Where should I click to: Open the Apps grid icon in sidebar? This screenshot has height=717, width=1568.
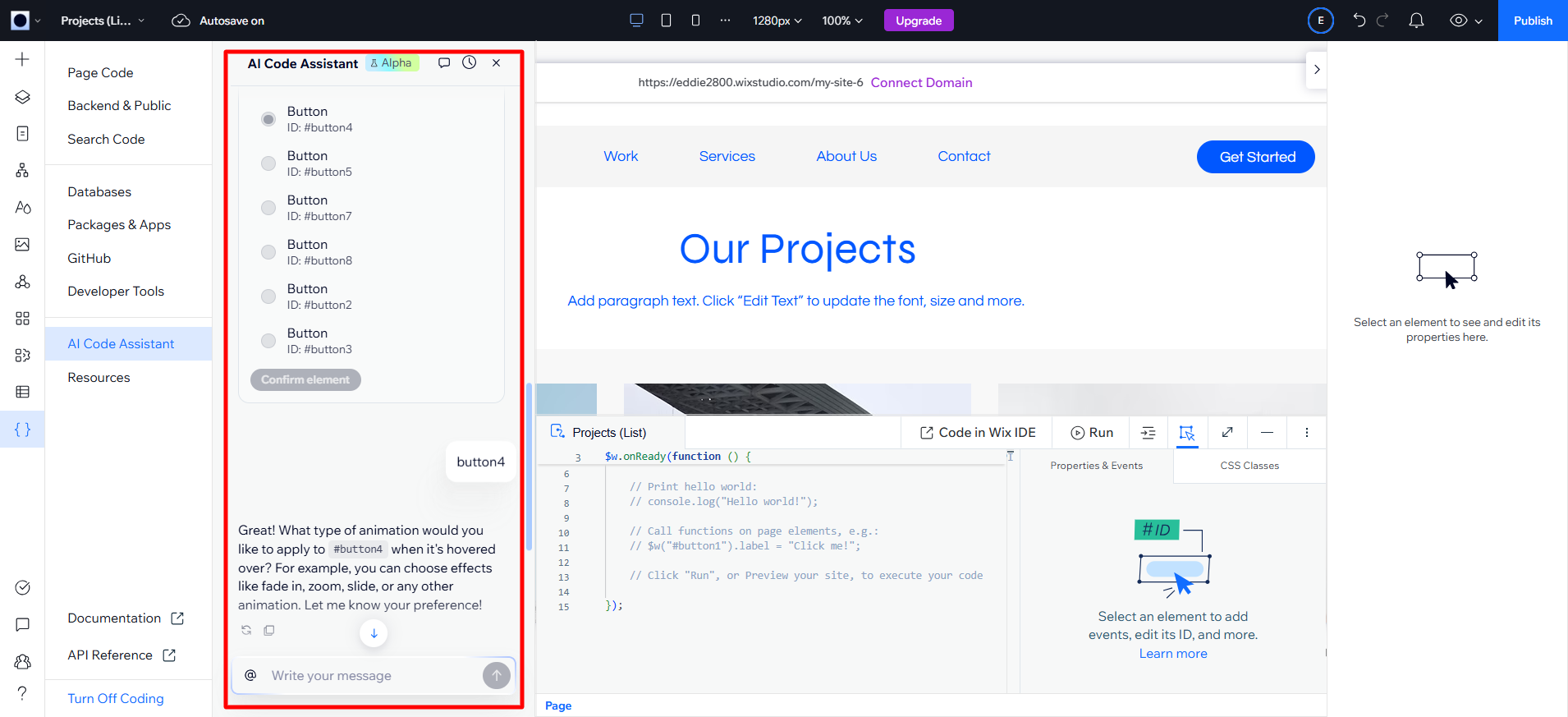(x=22, y=318)
